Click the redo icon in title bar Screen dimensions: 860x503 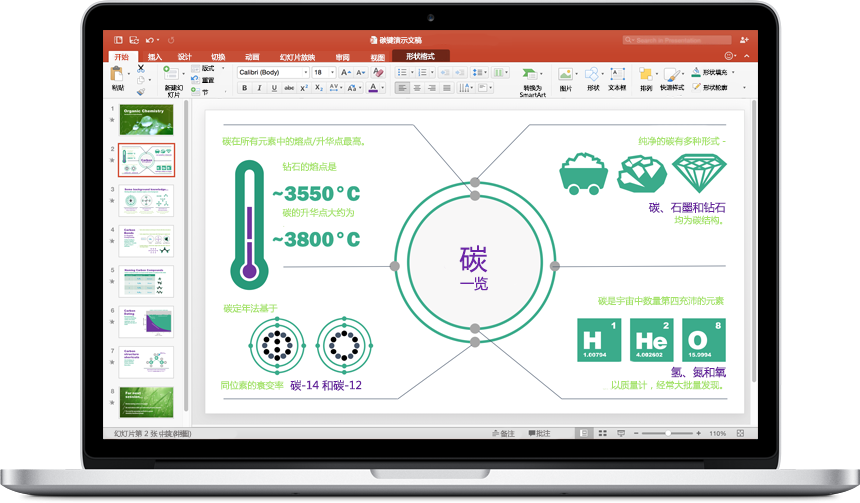(171, 40)
